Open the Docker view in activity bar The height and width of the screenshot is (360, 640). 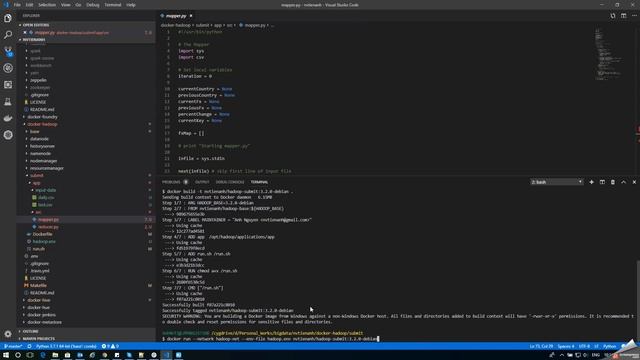[8, 118]
